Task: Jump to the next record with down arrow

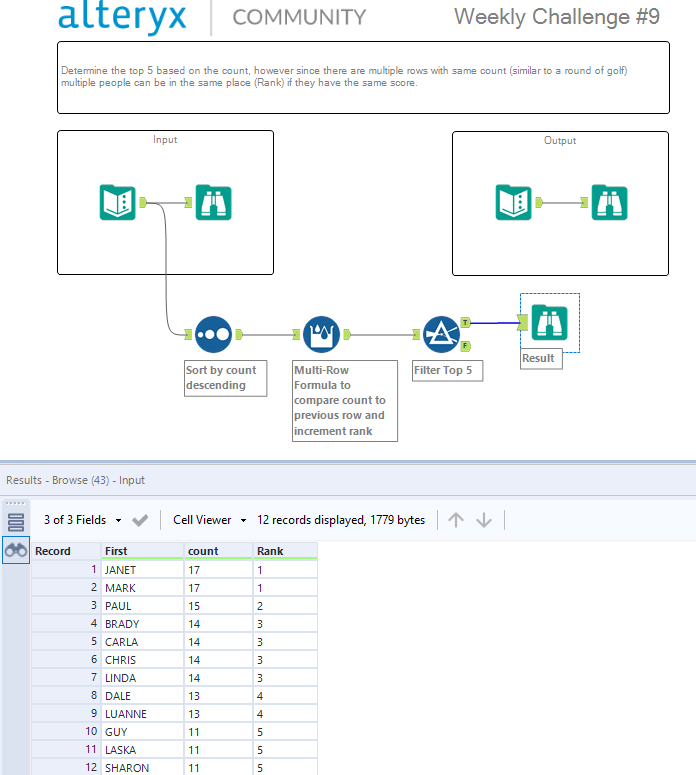Action: pyautogui.click(x=484, y=520)
